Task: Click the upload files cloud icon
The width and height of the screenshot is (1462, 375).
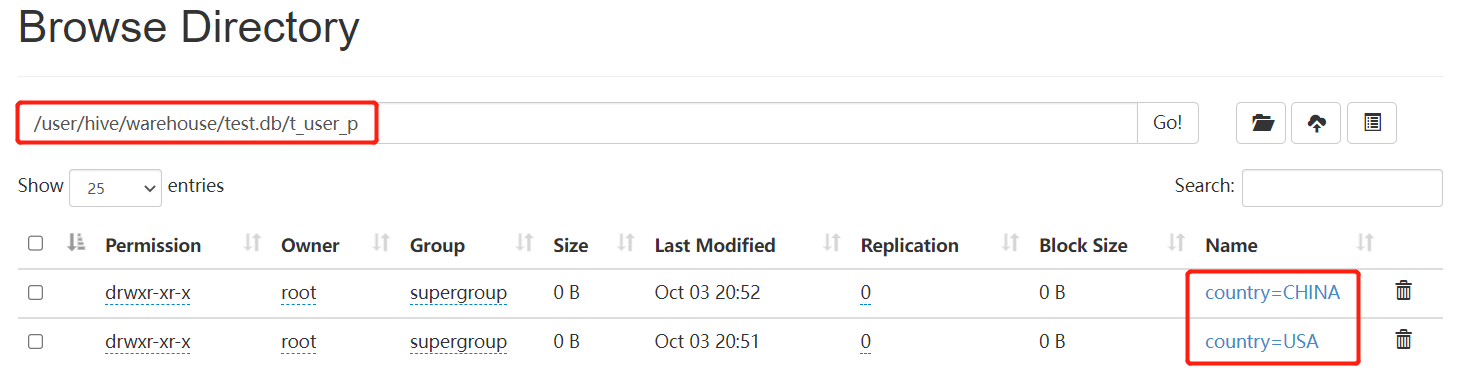Action: (x=1317, y=123)
